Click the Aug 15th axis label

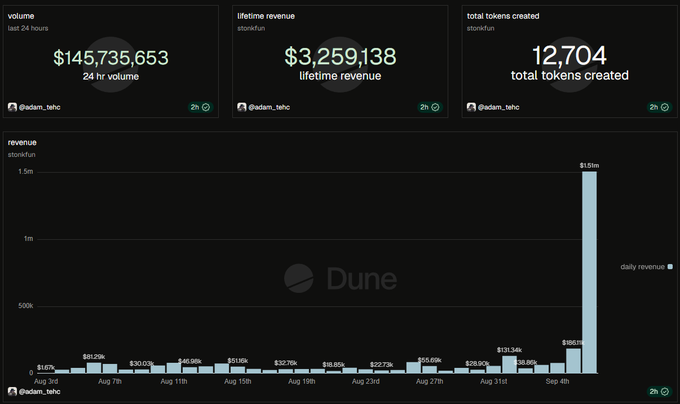point(238,381)
